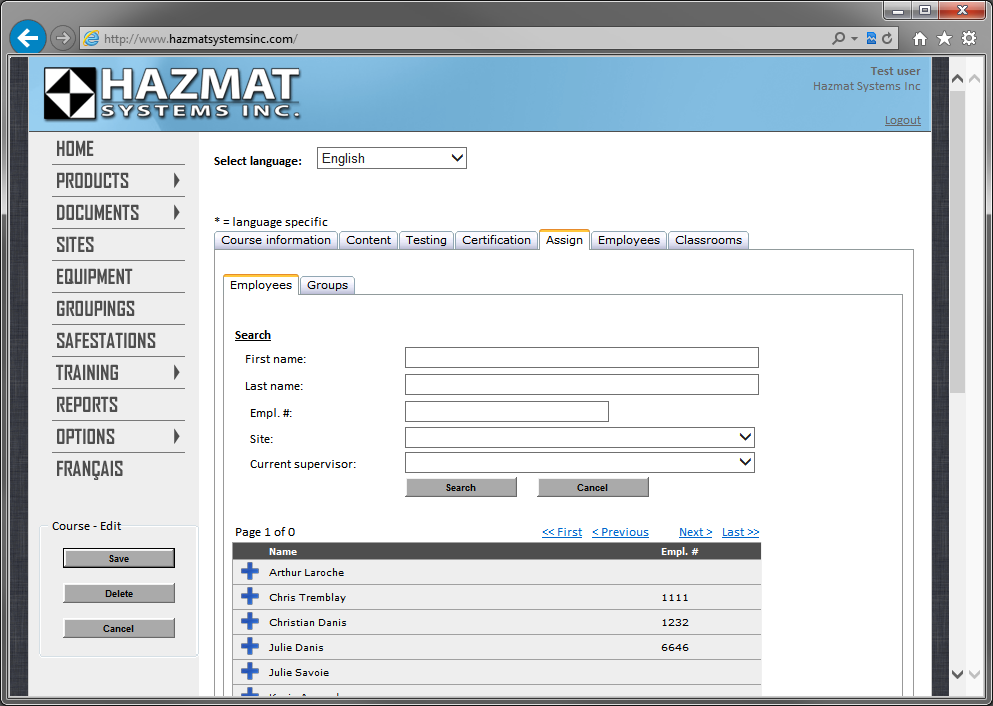993x706 pixels.
Task: Open the Reports menu item
Action: coord(87,405)
